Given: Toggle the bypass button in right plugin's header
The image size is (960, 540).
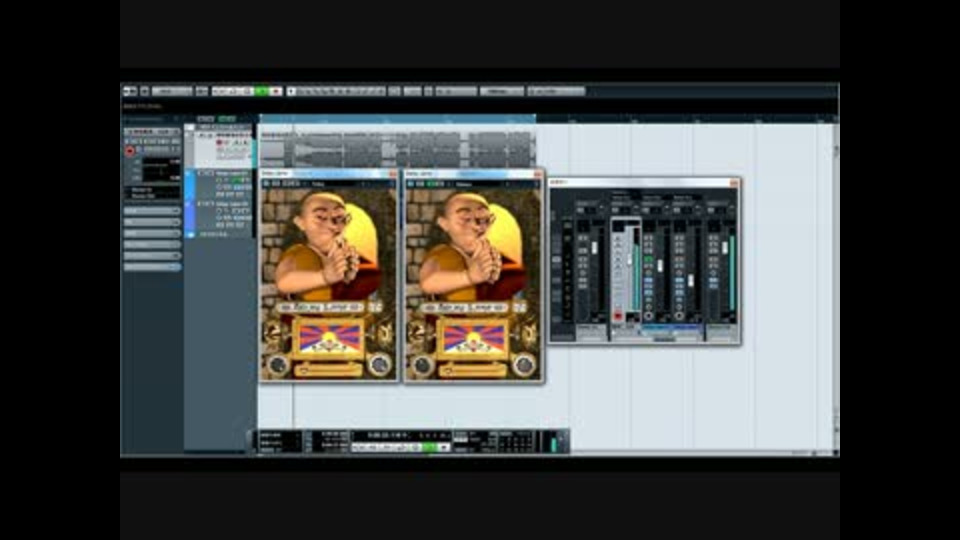Looking at the screenshot, I should (411, 184).
